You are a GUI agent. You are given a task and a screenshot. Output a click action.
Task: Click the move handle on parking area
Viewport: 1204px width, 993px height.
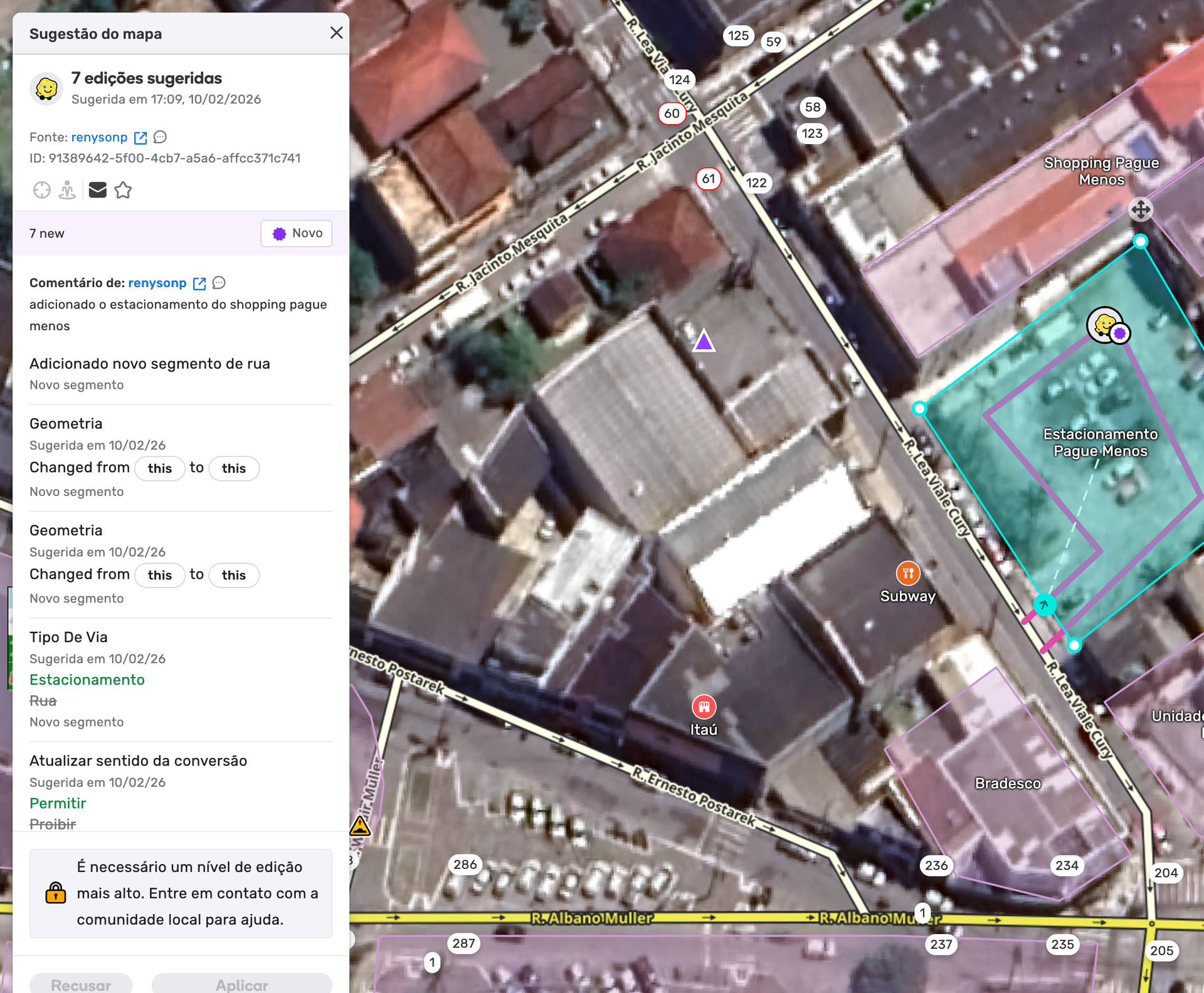tap(1140, 209)
